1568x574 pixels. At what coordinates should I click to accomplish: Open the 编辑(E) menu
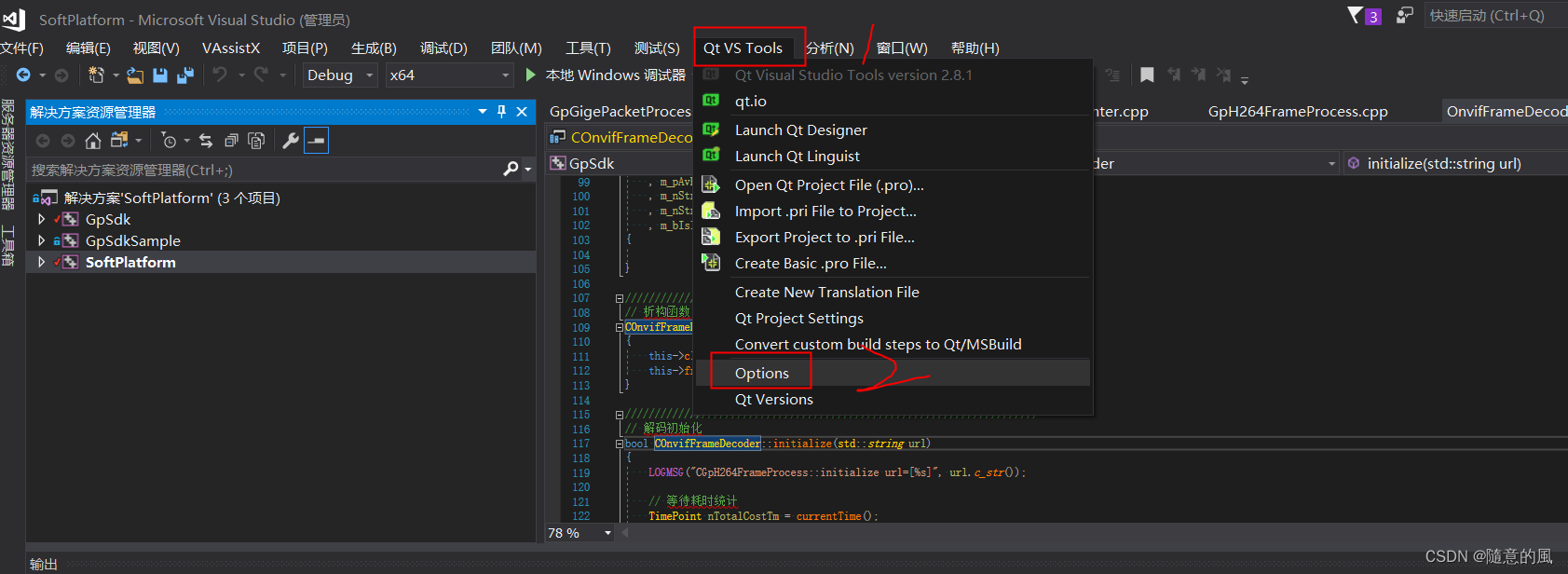89,48
